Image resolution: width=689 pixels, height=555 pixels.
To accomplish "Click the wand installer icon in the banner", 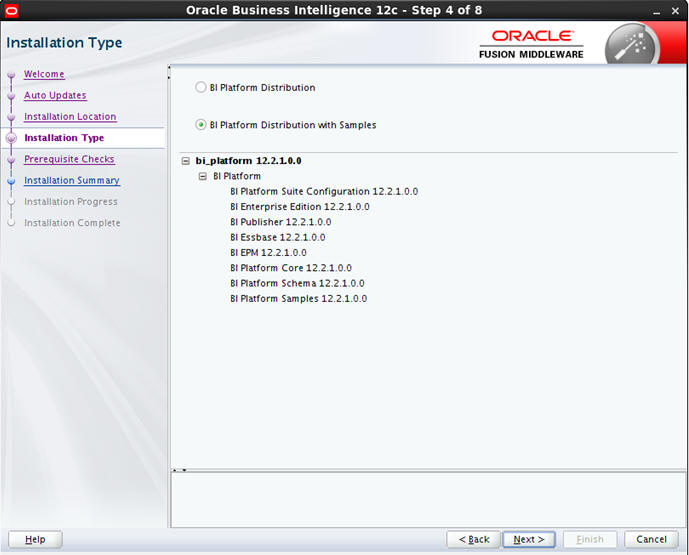I will point(632,46).
